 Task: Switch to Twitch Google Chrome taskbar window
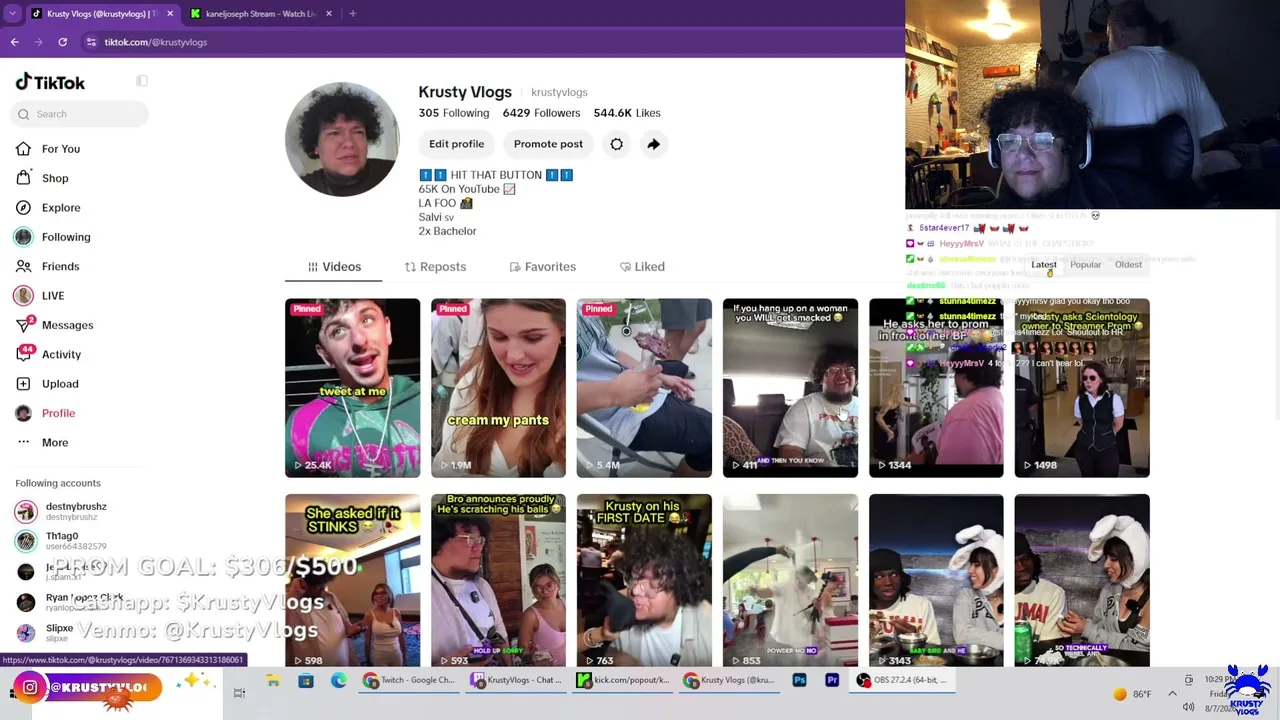click(410, 681)
